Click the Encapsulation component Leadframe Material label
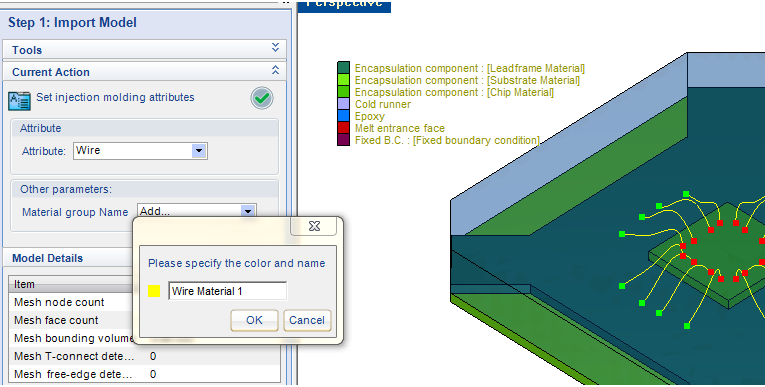The width and height of the screenshot is (765, 387). pos(470,68)
